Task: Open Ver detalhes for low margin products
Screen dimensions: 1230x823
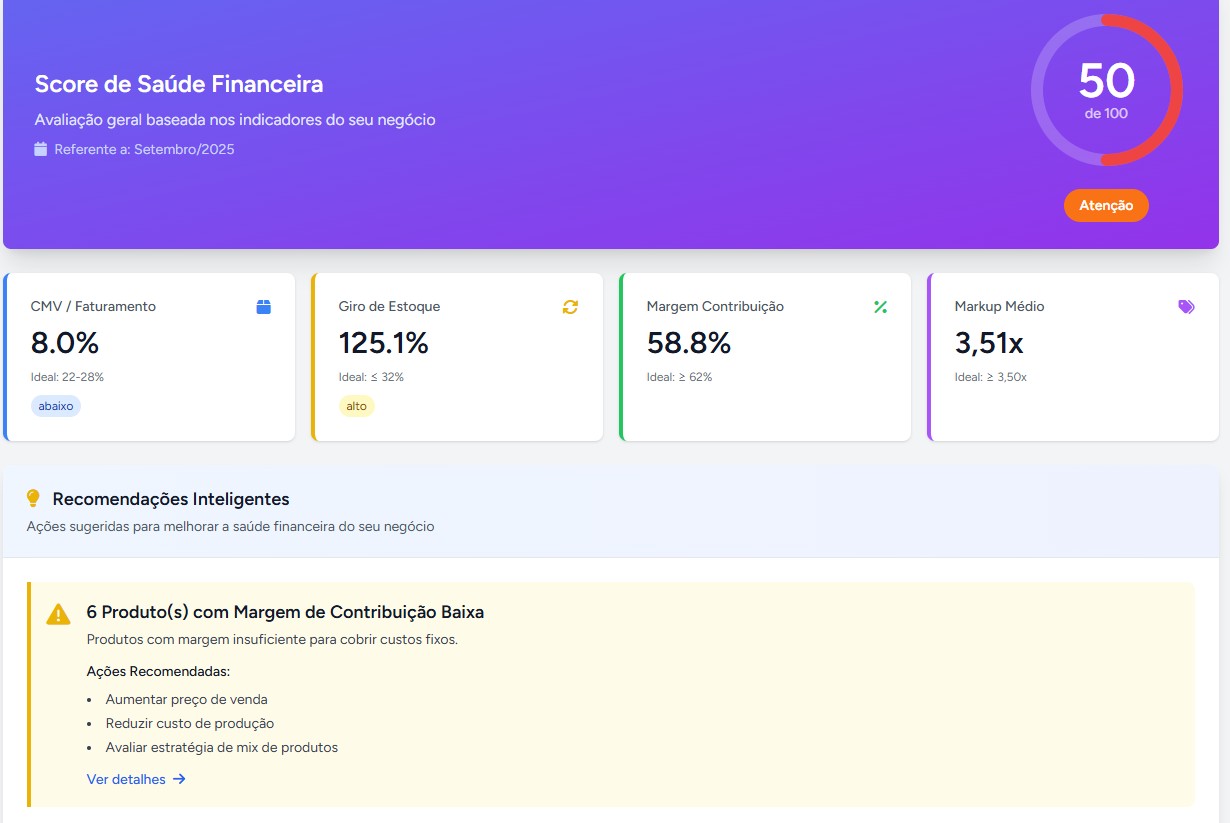Action: (126, 779)
